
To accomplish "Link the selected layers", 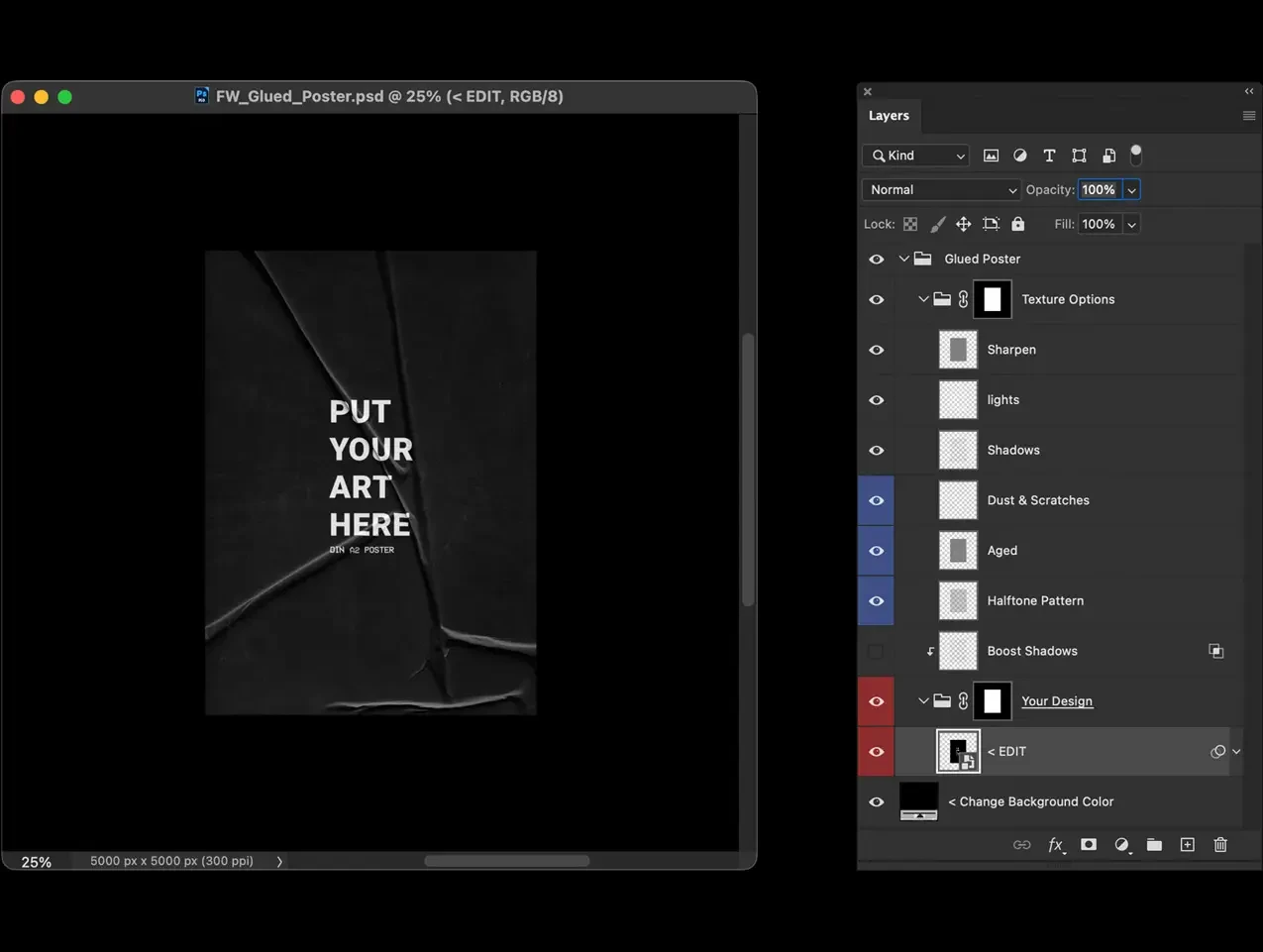I will [1021, 844].
